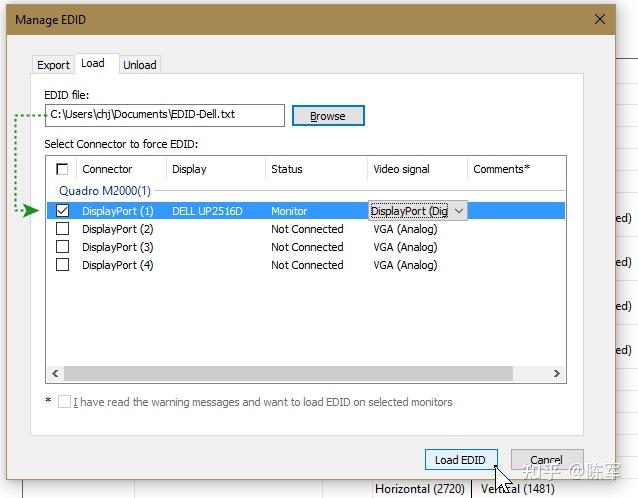Open the Video signal dropdown for DisplayPort (1)
This screenshot has width=638, height=498.
(458, 211)
